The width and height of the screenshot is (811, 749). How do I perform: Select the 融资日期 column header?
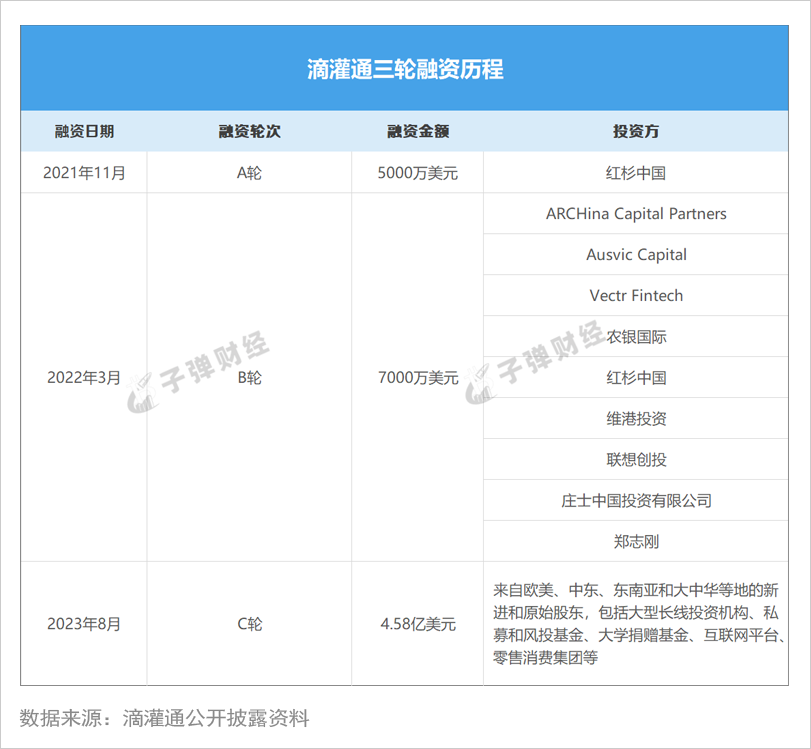[84, 131]
